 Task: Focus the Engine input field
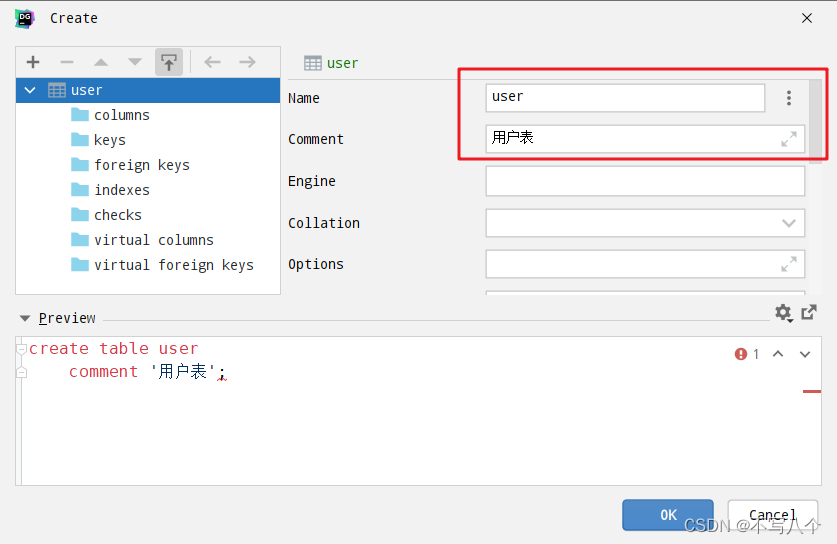tap(645, 181)
